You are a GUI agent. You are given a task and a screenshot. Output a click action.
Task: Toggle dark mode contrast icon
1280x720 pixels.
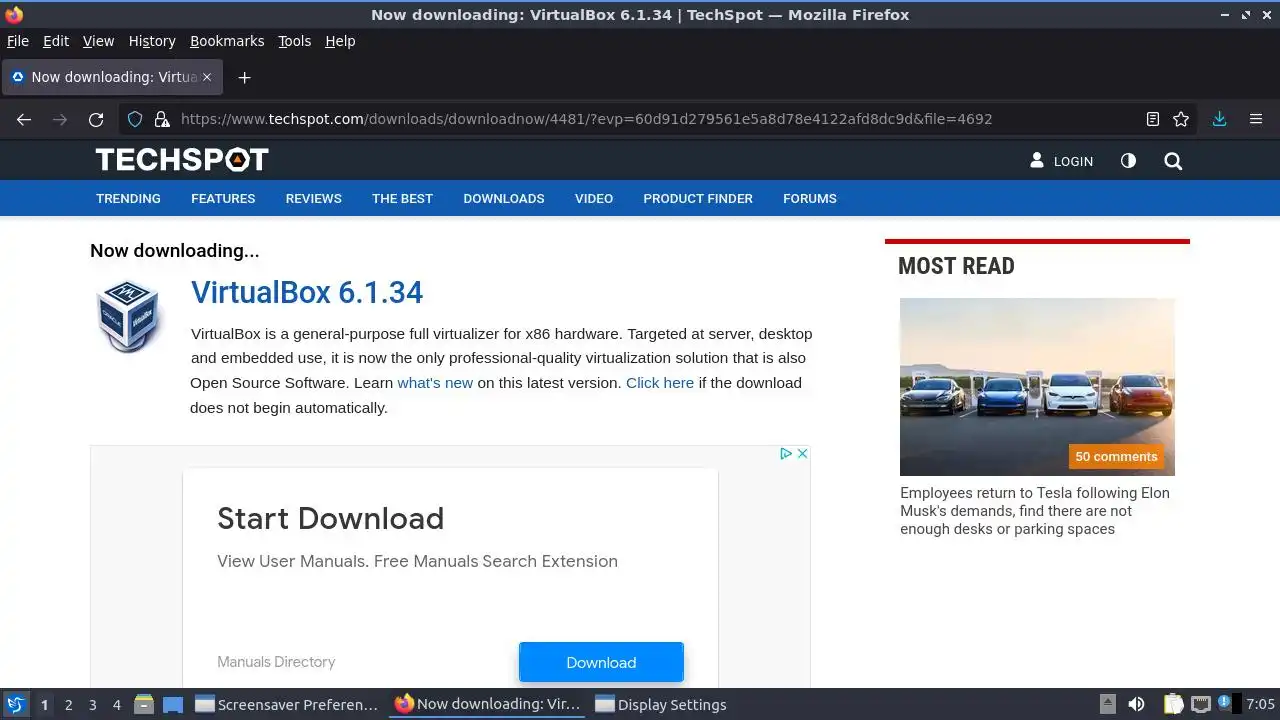[1128, 161]
